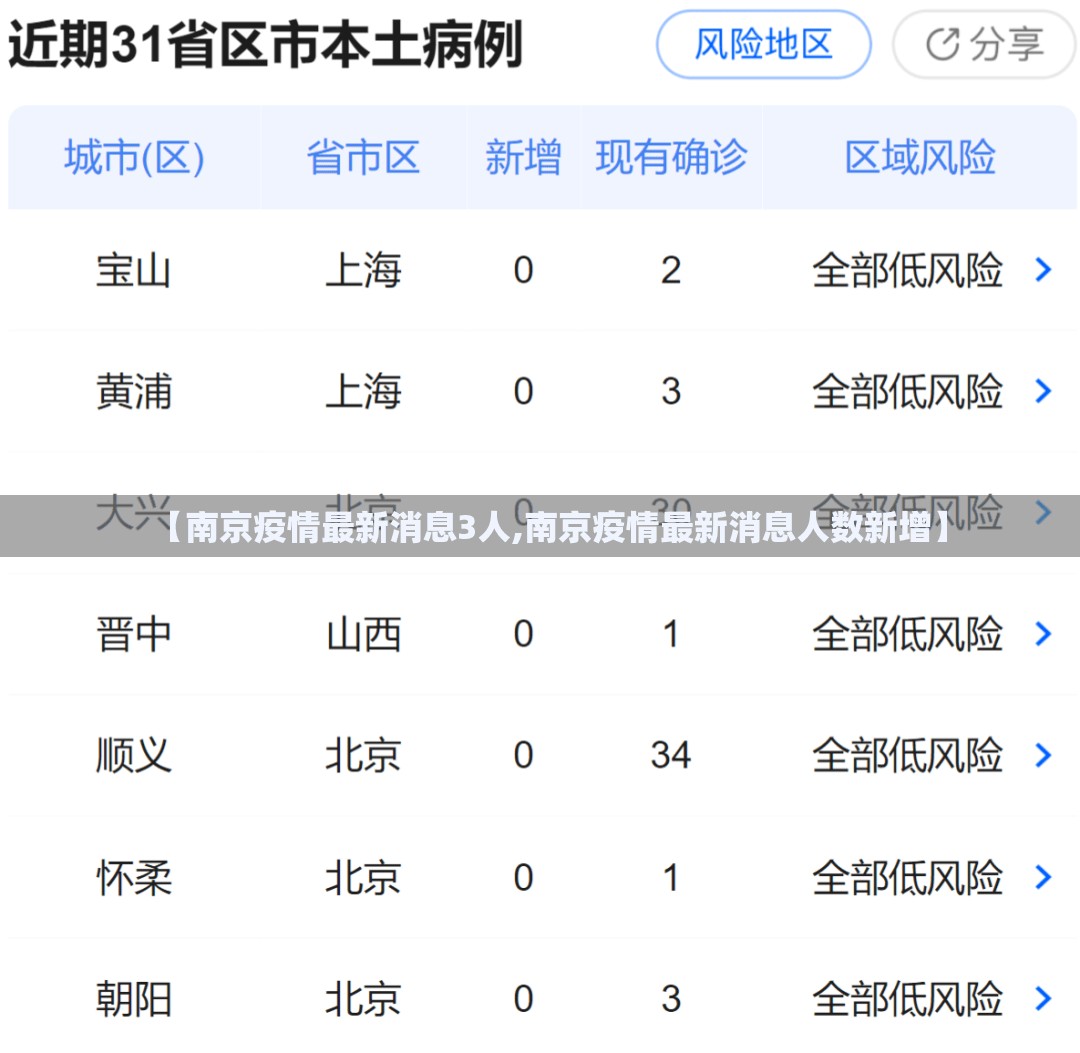The width and height of the screenshot is (1080, 1053).
Task: Select the 城市(区) column header
Action: pyautogui.click(x=134, y=157)
